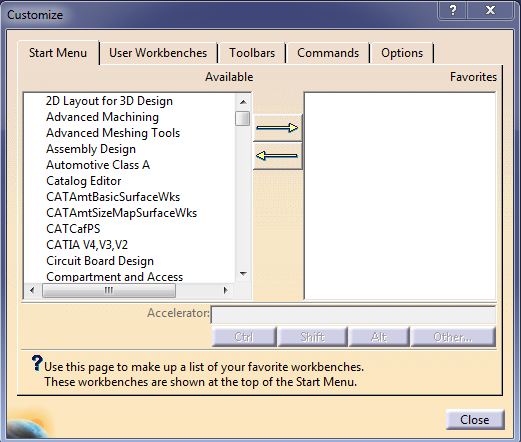Viewport: 521px width, 442px height.
Task: Select Advanced Machining workbench
Action: (x=102, y=117)
